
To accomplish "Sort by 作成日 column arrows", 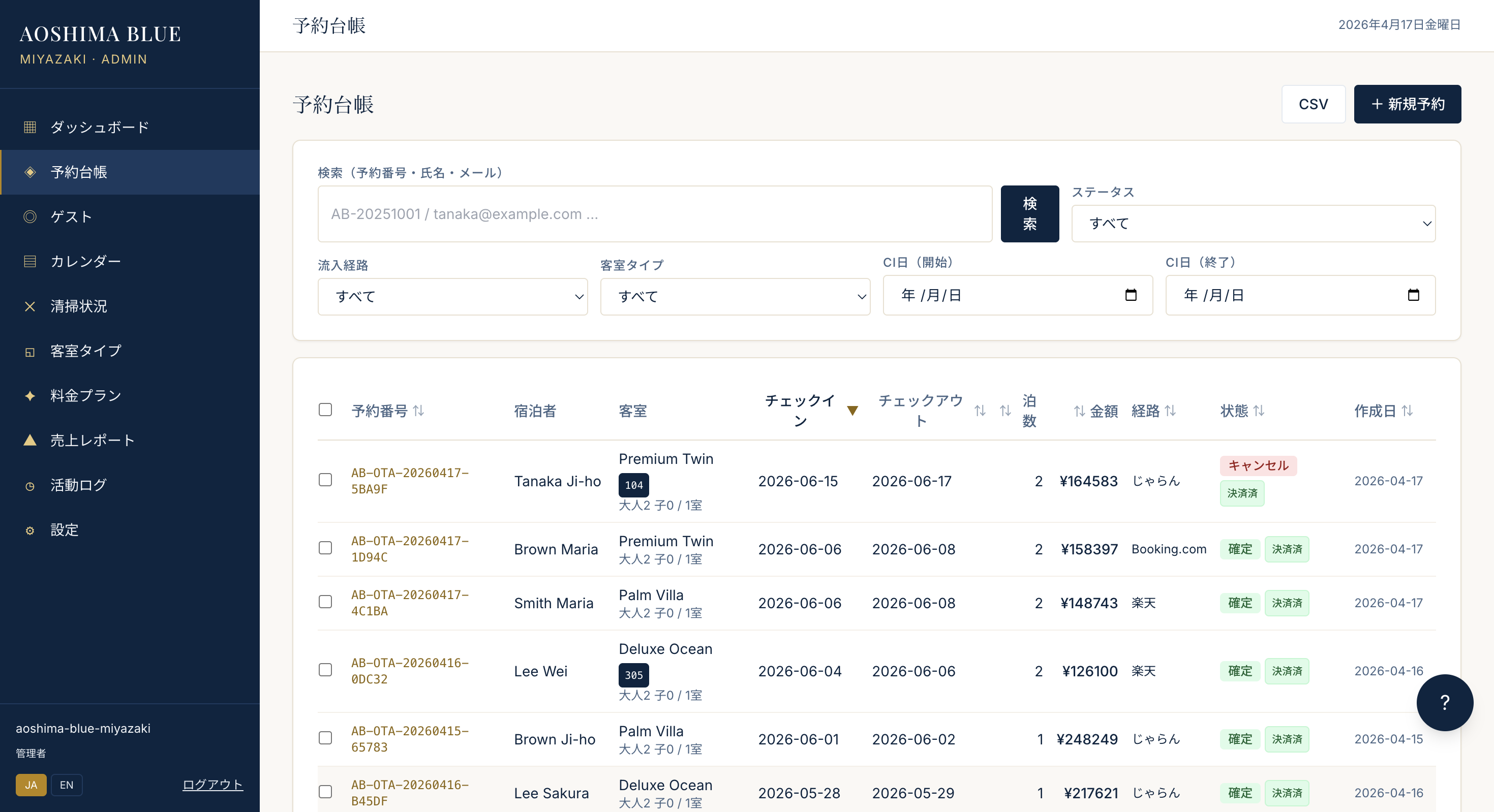I will pos(1407,411).
